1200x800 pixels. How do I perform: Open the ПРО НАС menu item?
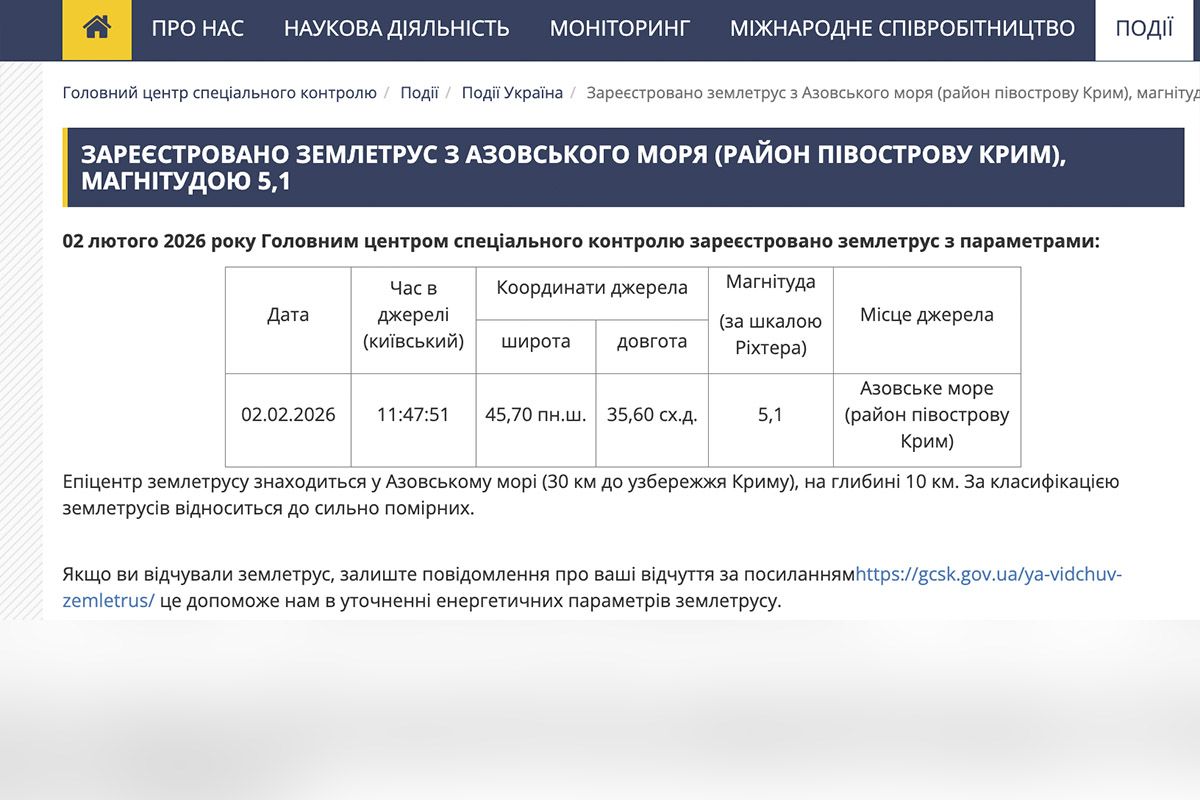pyautogui.click(x=196, y=28)
